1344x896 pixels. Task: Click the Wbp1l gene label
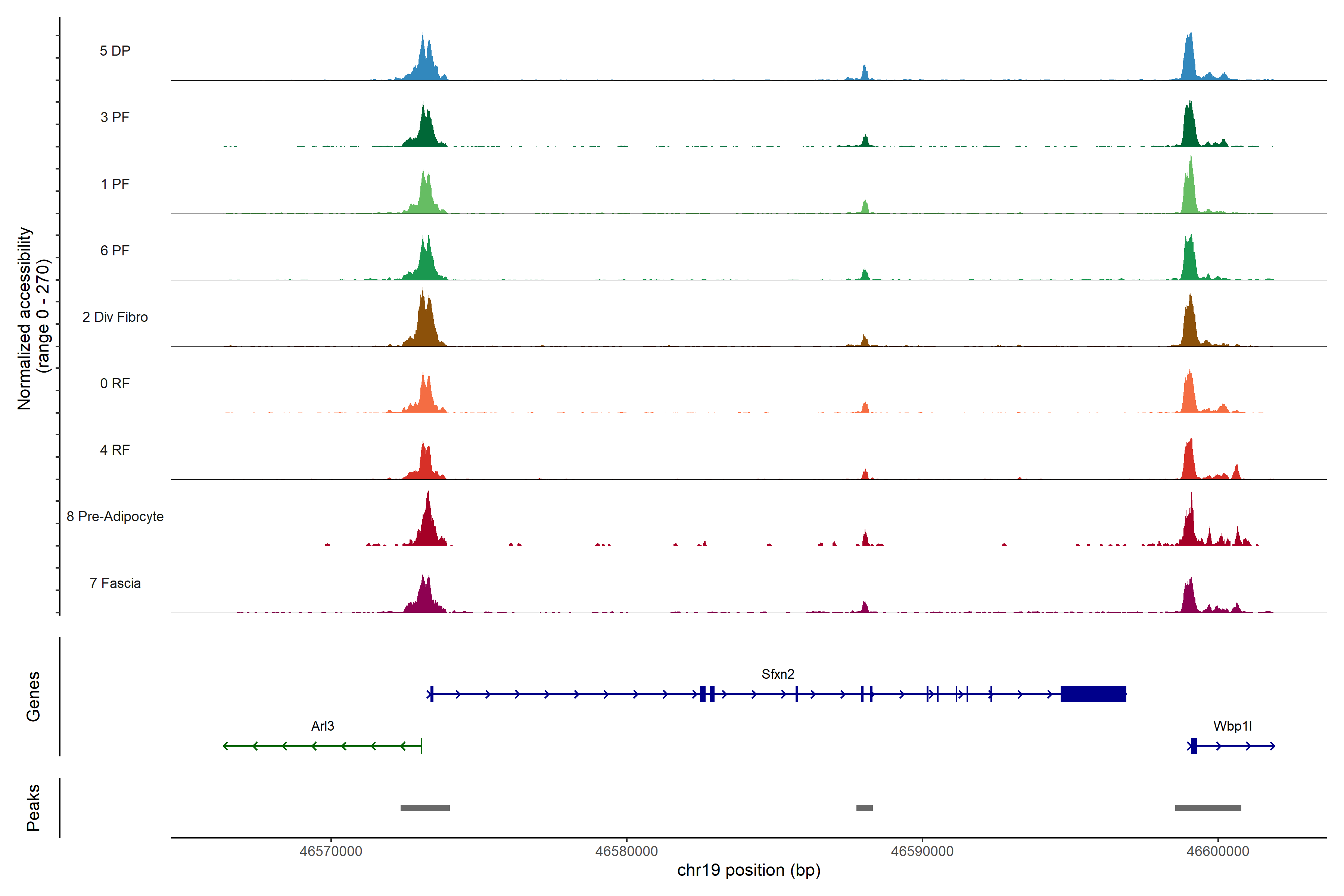click(x=1233, y=726)
